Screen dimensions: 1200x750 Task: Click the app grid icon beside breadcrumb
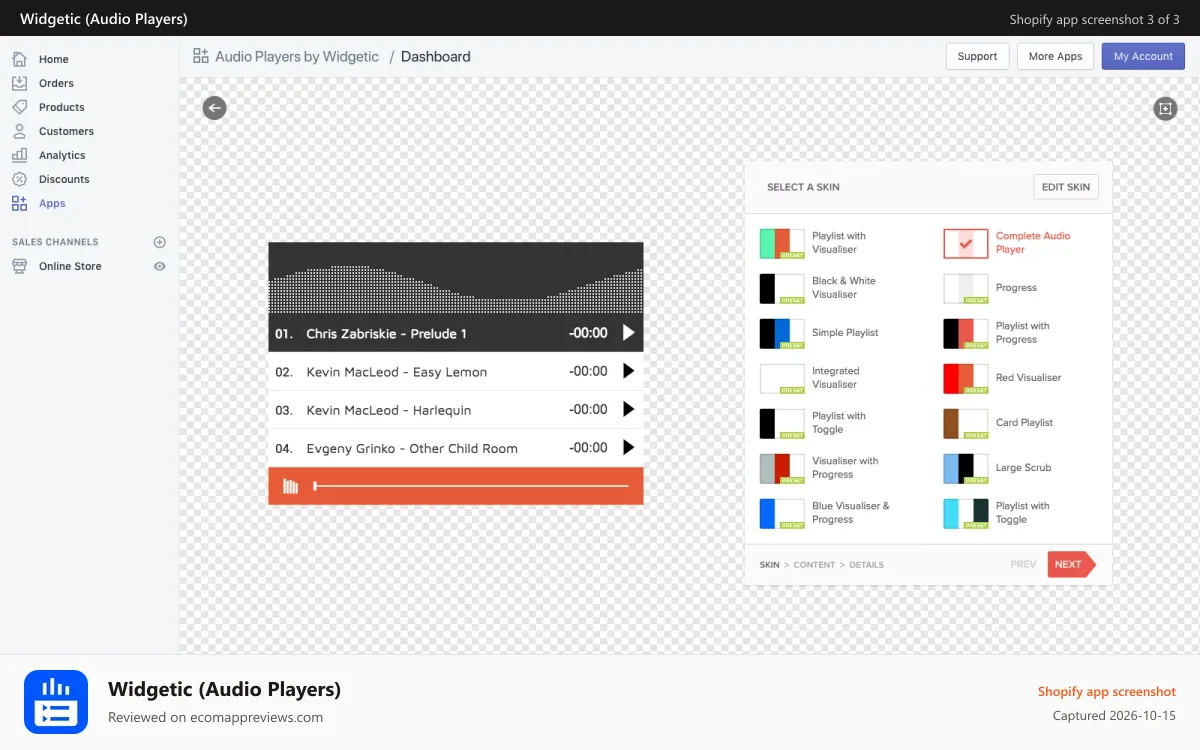201,56
